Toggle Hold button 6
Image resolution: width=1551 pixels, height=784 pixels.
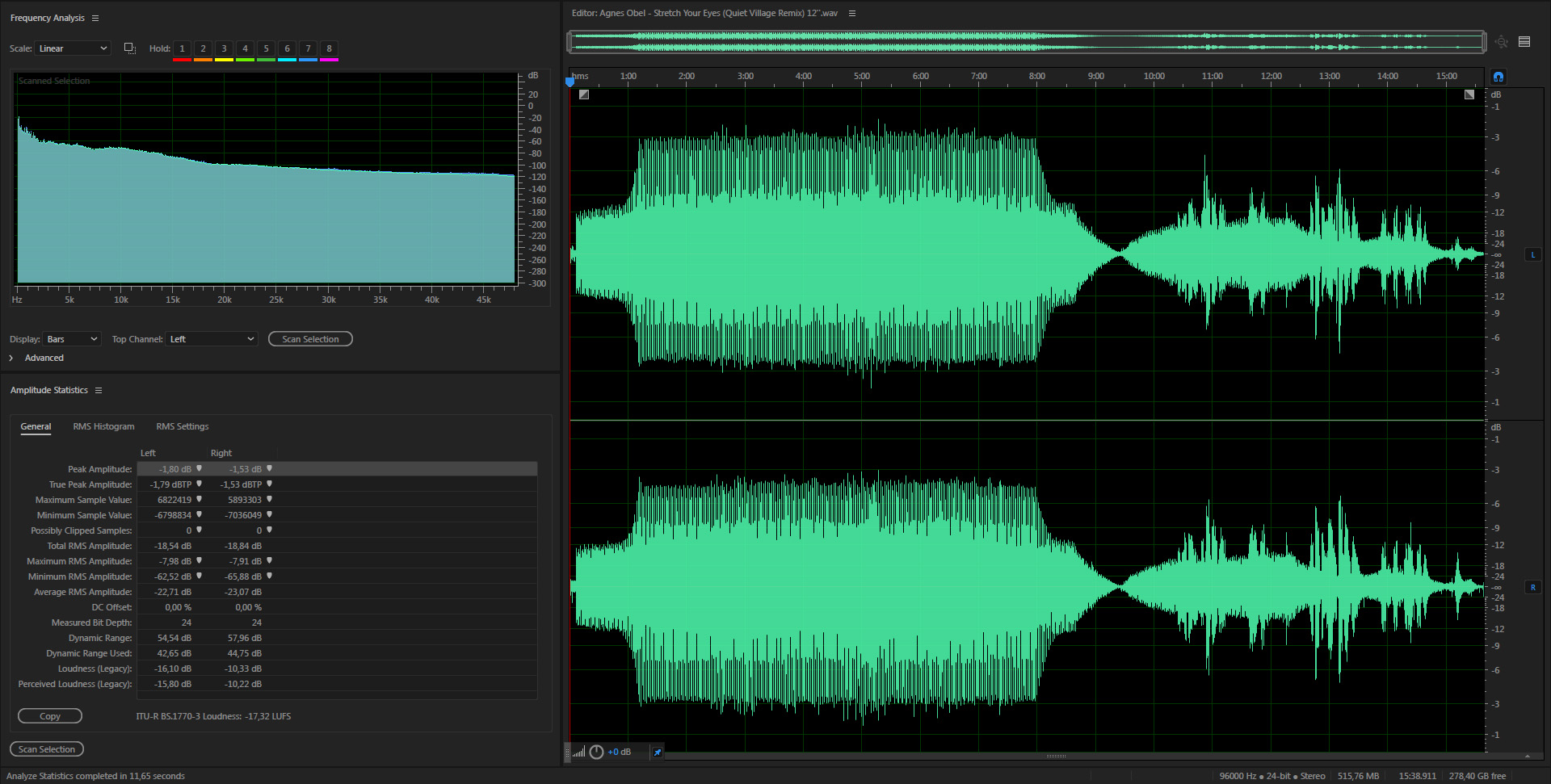[288, 49]
